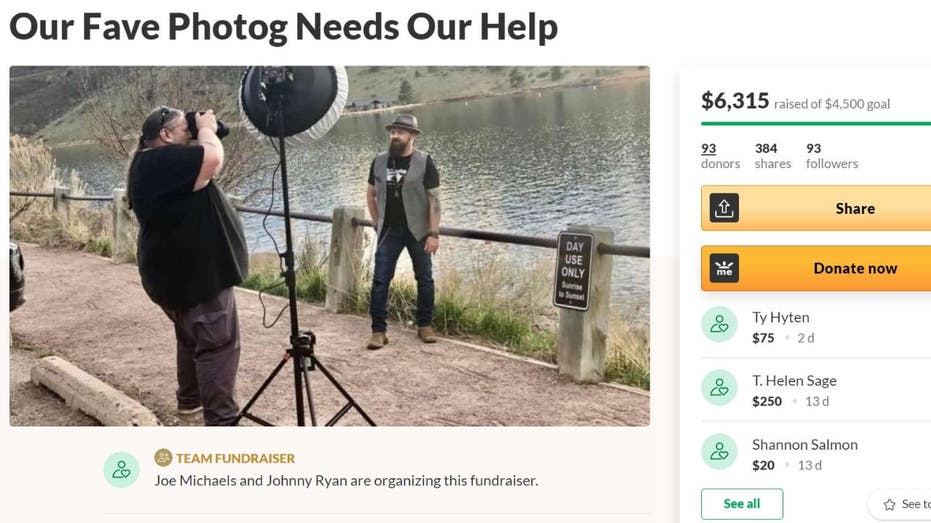
Task: Click T. Helen Sage's donor avatar icon
Action: [719, 388]
